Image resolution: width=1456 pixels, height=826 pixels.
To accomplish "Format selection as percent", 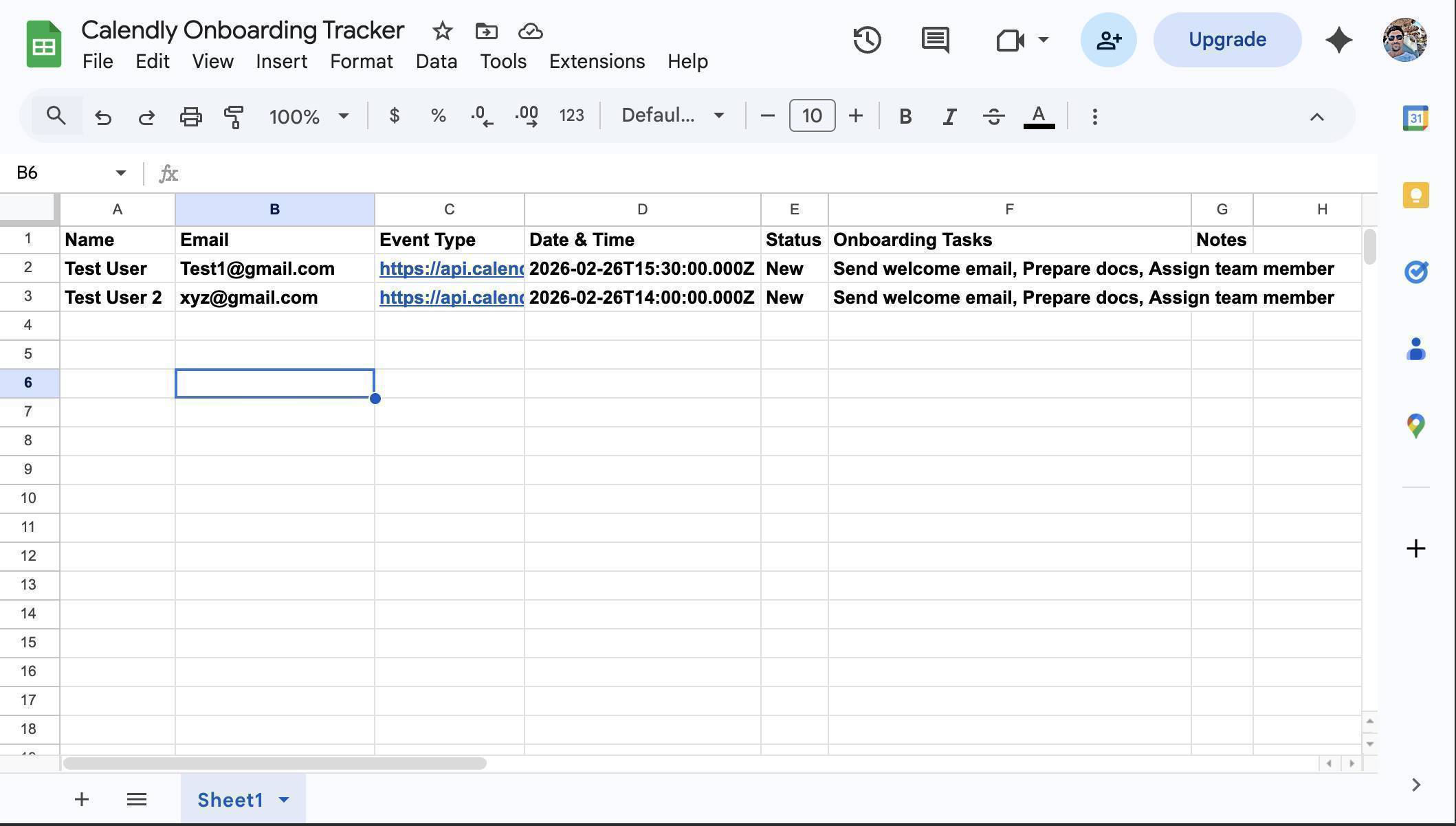I will click(x=438, y=115).
